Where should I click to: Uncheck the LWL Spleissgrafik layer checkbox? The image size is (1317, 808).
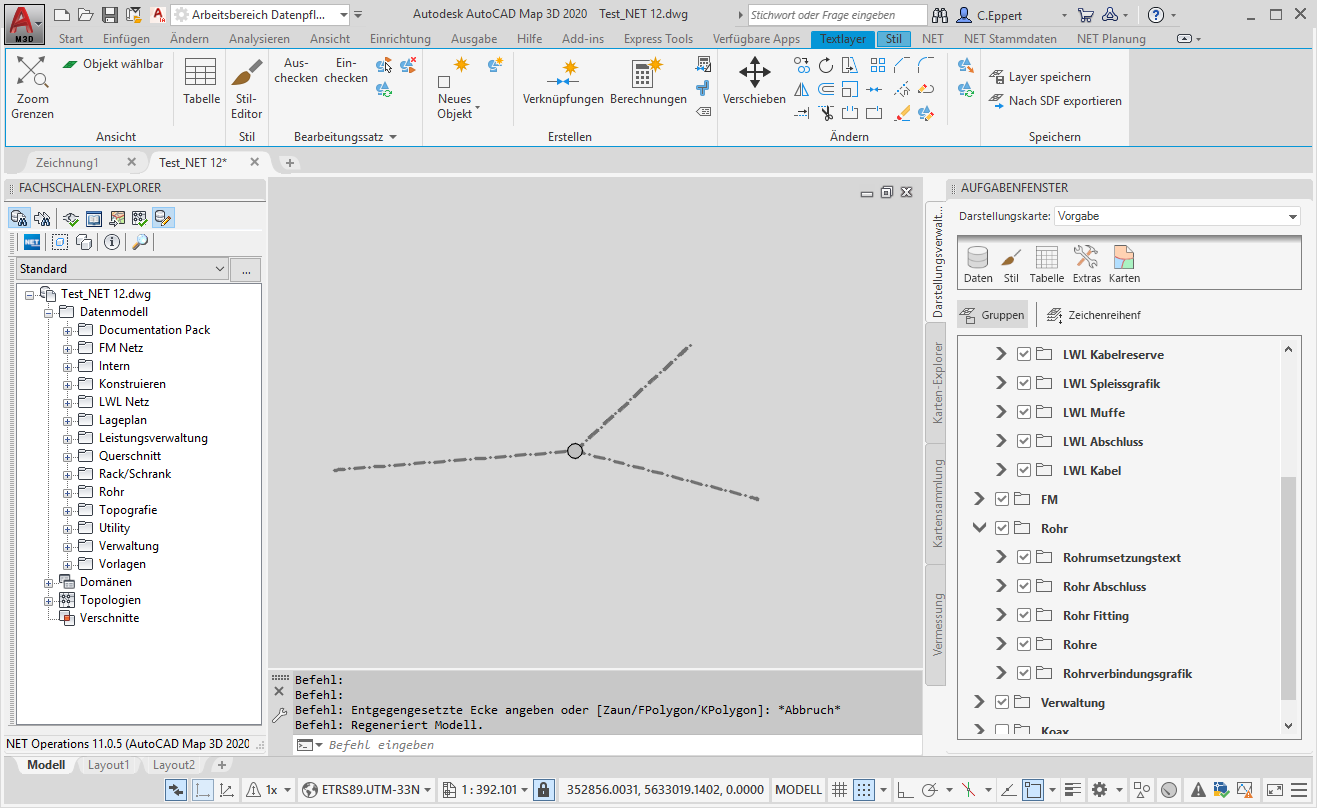[x=1024, y=384]
